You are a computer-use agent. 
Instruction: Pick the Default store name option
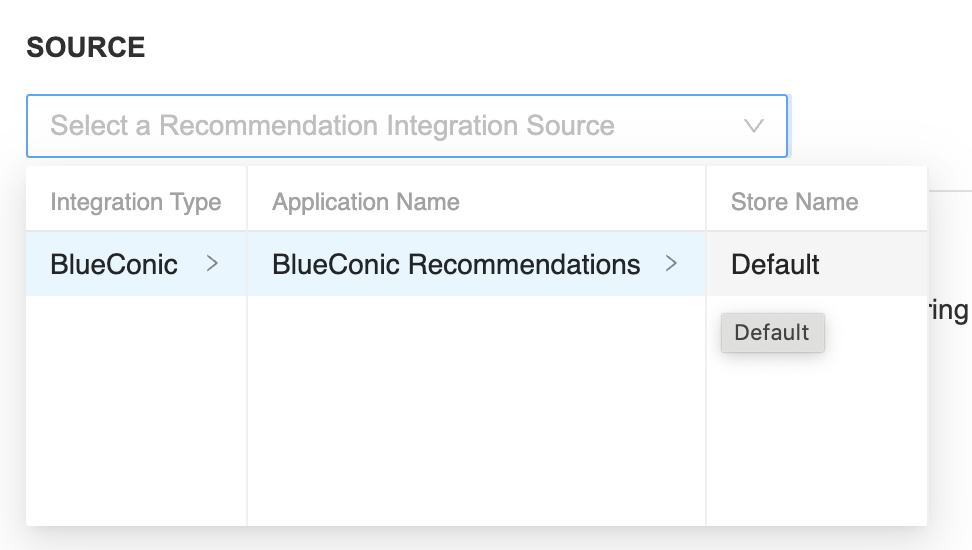pos(775,264)
